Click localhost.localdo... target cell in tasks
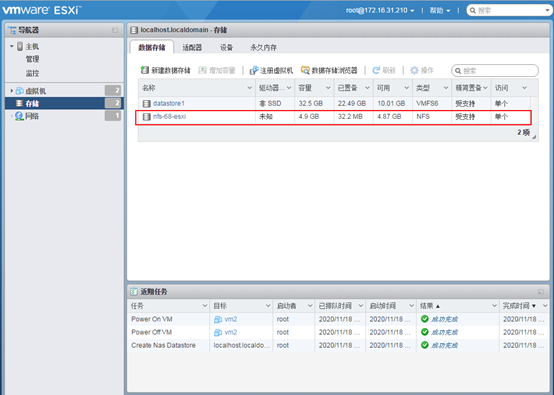 pyautogui.click(x=241, y=346)
